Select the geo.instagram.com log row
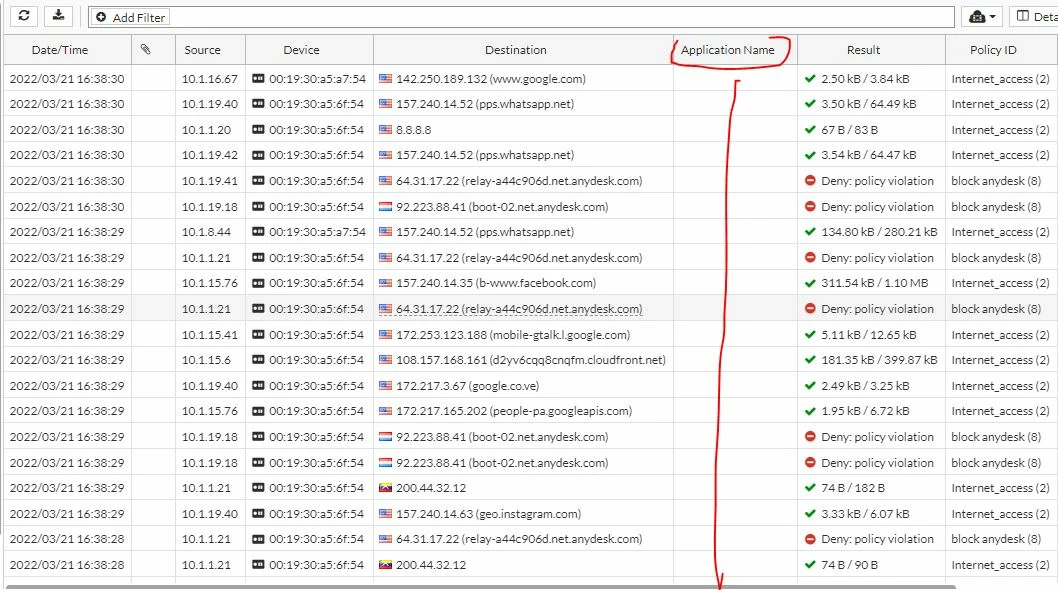The image size is (1058, 590). [x=530, y=514]
